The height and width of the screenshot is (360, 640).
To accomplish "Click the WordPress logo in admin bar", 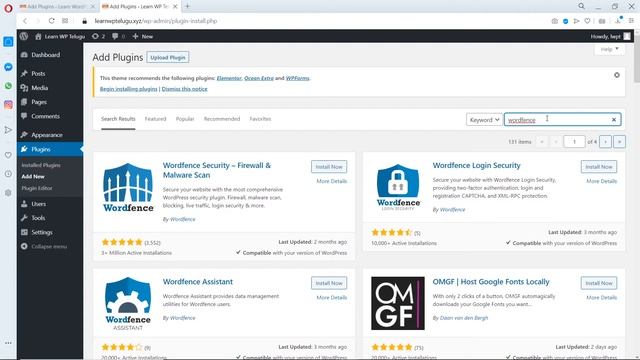I will pyautogui.click(x=24, y=36).
